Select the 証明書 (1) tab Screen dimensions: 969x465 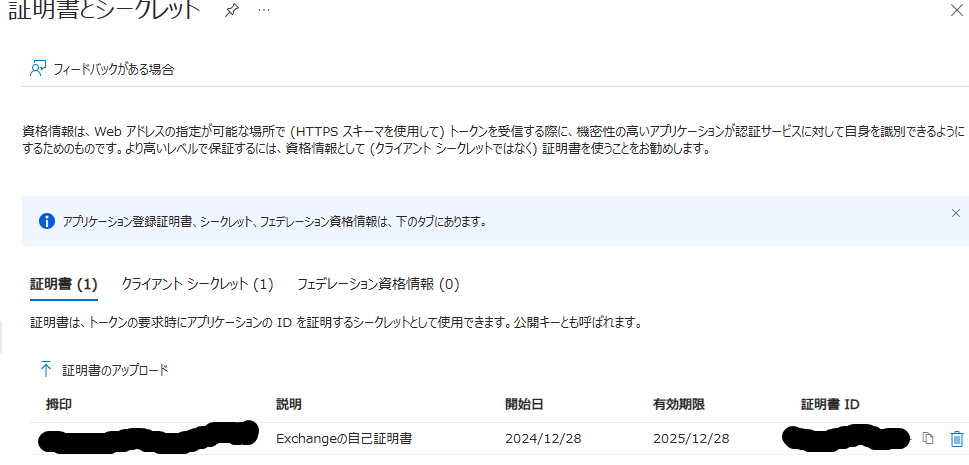(x=64, y=284)
